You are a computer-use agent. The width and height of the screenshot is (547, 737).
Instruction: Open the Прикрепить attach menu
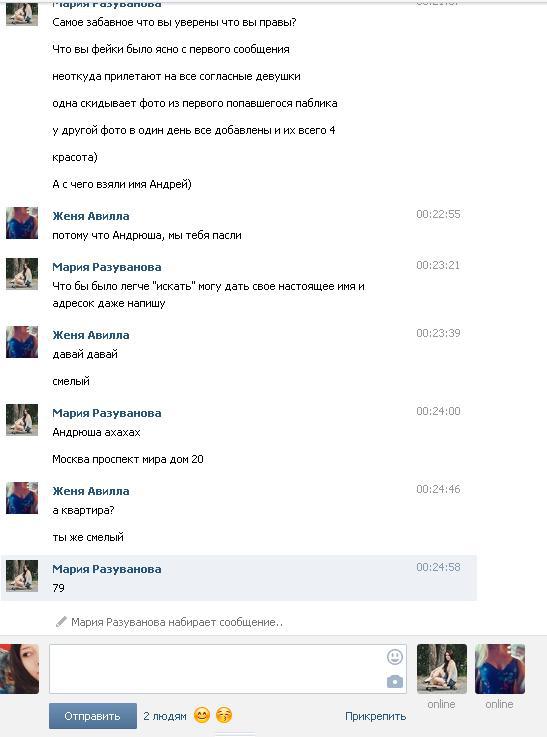point(375,716)
